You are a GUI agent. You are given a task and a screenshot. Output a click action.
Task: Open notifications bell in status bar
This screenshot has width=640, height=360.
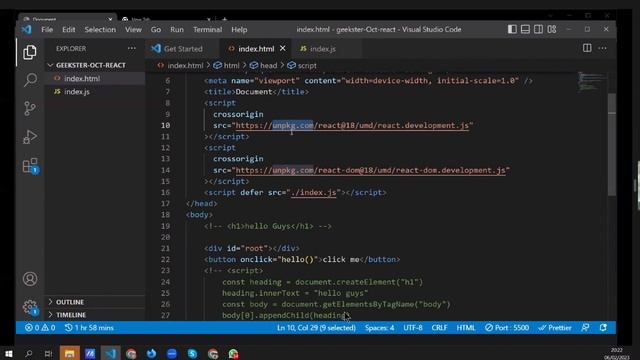tap(603, 328)
